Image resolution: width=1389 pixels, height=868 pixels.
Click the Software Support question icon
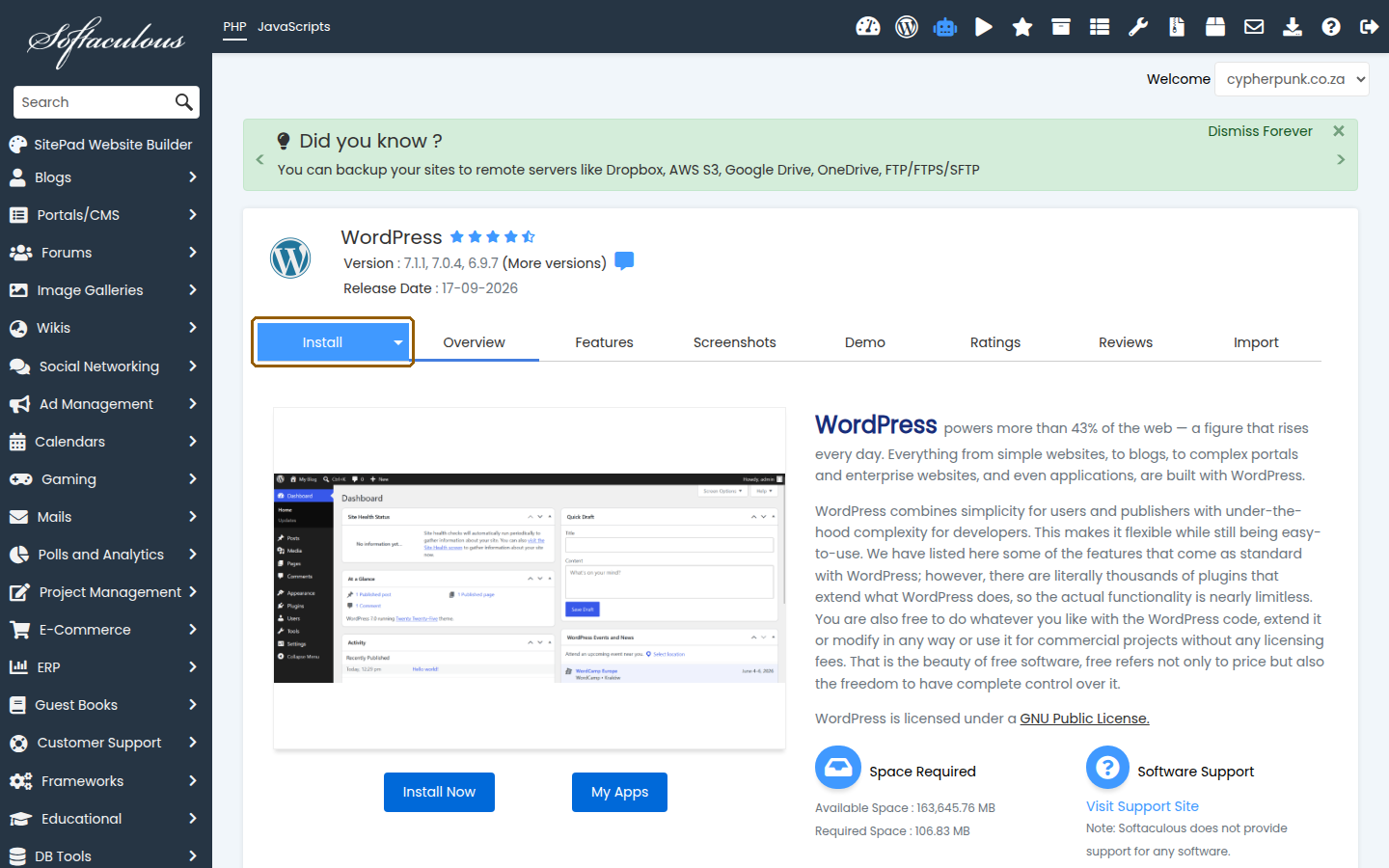click(x=1107, y=768)
